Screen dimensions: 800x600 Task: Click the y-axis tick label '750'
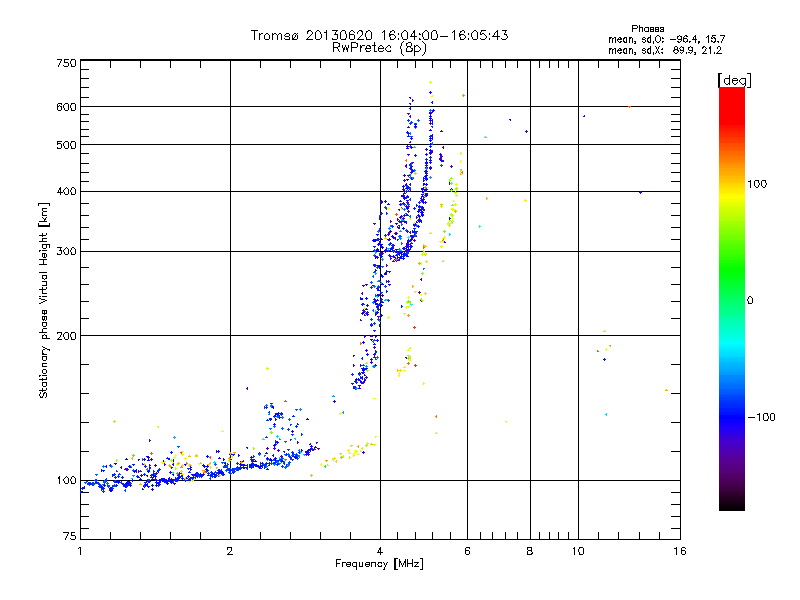[66, 63]
